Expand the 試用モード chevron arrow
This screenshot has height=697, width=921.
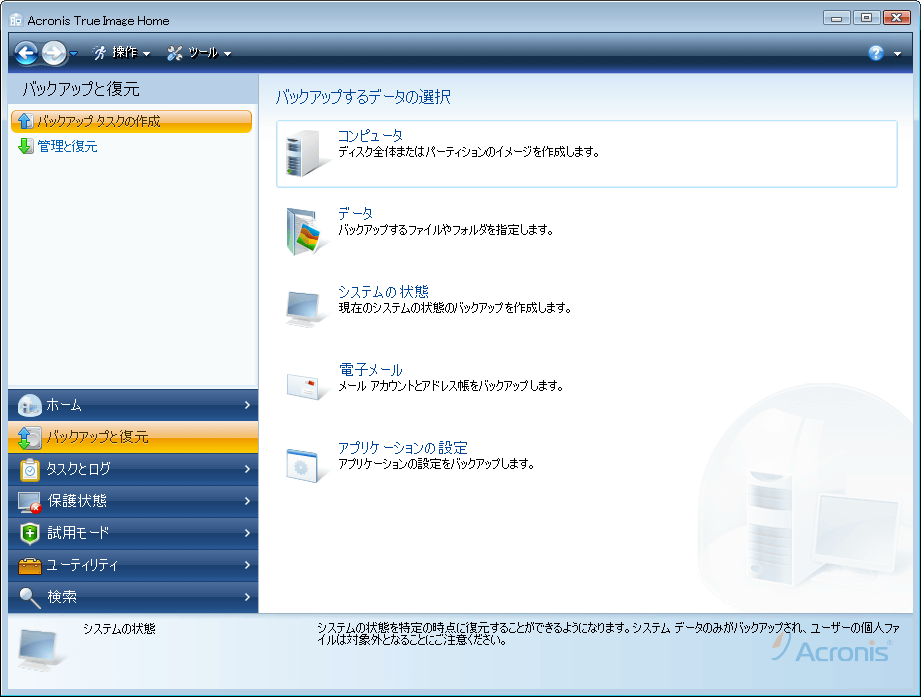[247, 533]
